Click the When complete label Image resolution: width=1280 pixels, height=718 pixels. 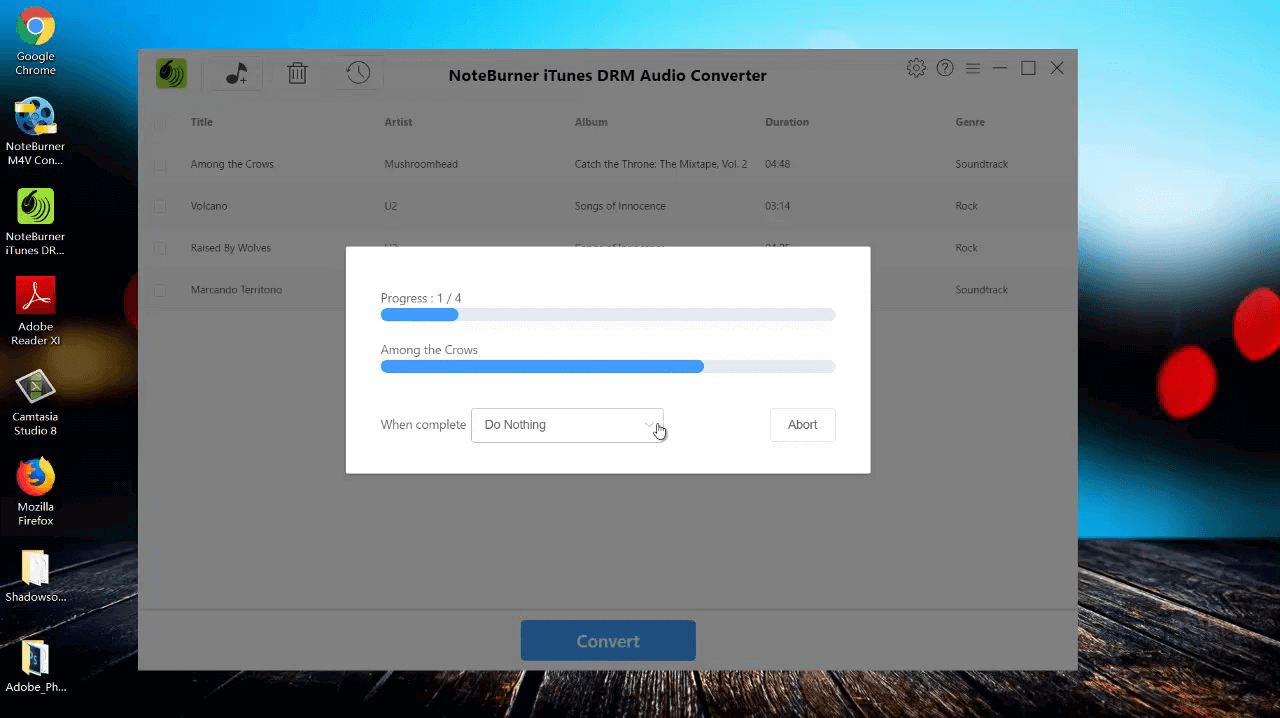423,425
